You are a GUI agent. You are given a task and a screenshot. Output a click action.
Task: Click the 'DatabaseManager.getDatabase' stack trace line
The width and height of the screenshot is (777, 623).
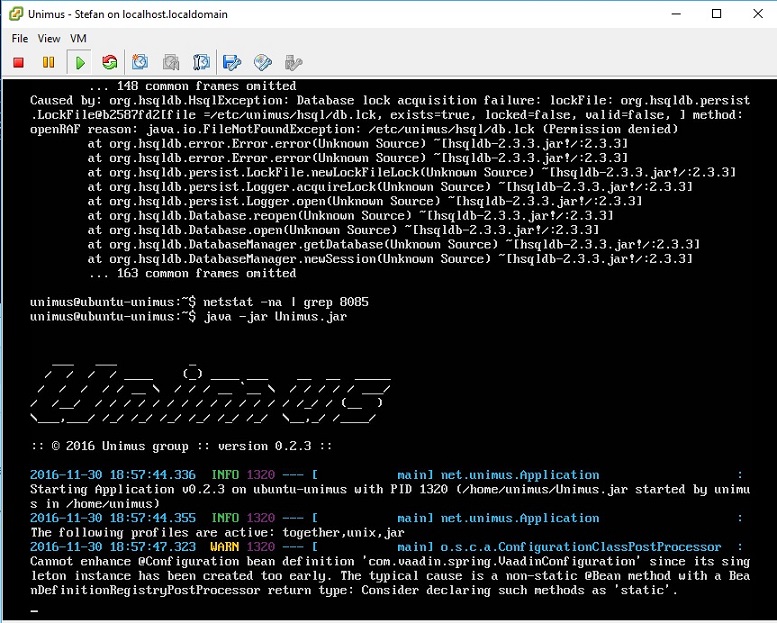tap(393, 244)
